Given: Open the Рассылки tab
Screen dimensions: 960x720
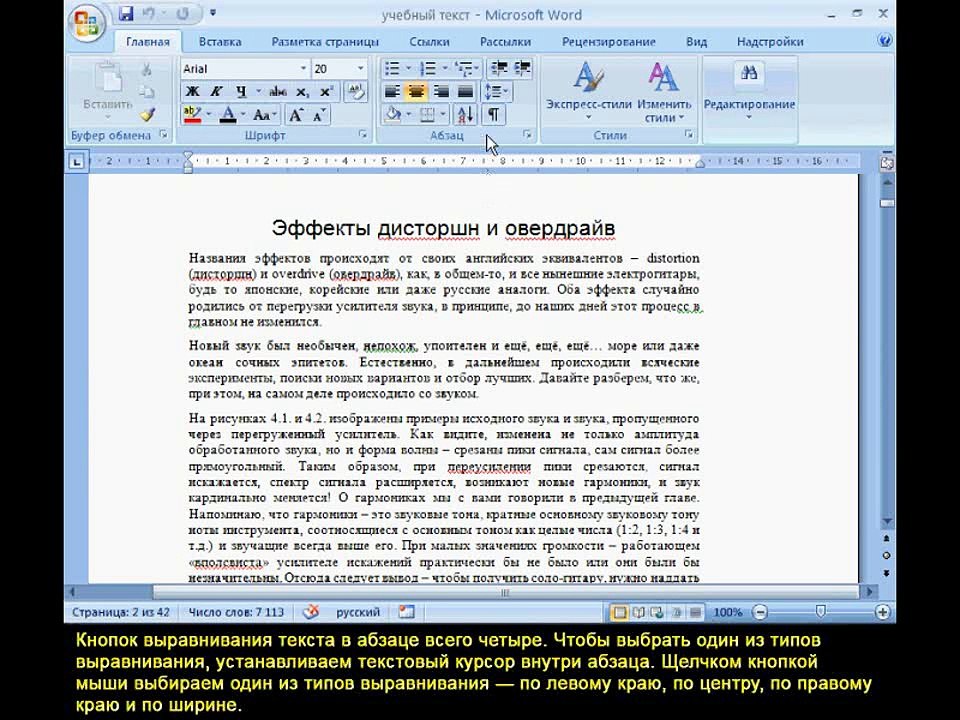Looking at the screenshot, I should [505, 42].
